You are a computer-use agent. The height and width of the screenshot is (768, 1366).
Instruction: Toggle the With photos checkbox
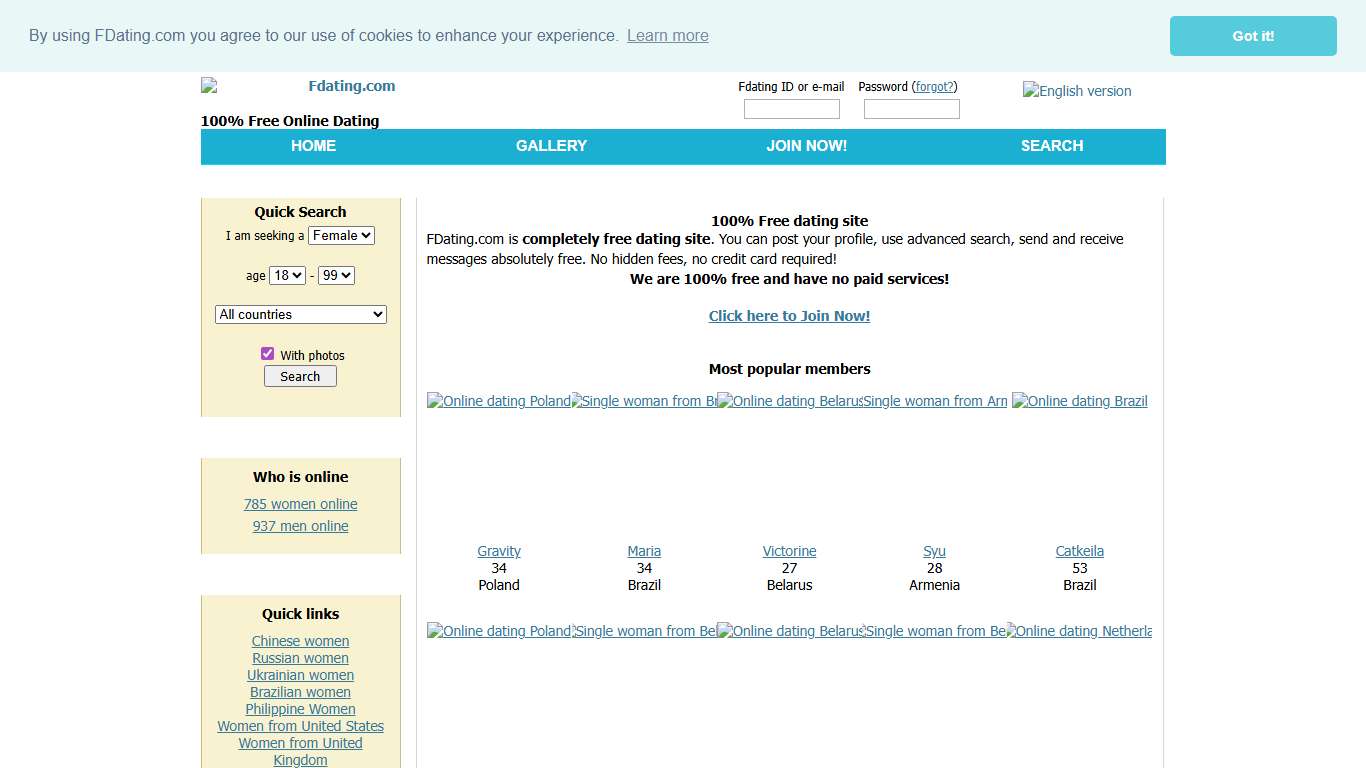(x=267, y=354)
